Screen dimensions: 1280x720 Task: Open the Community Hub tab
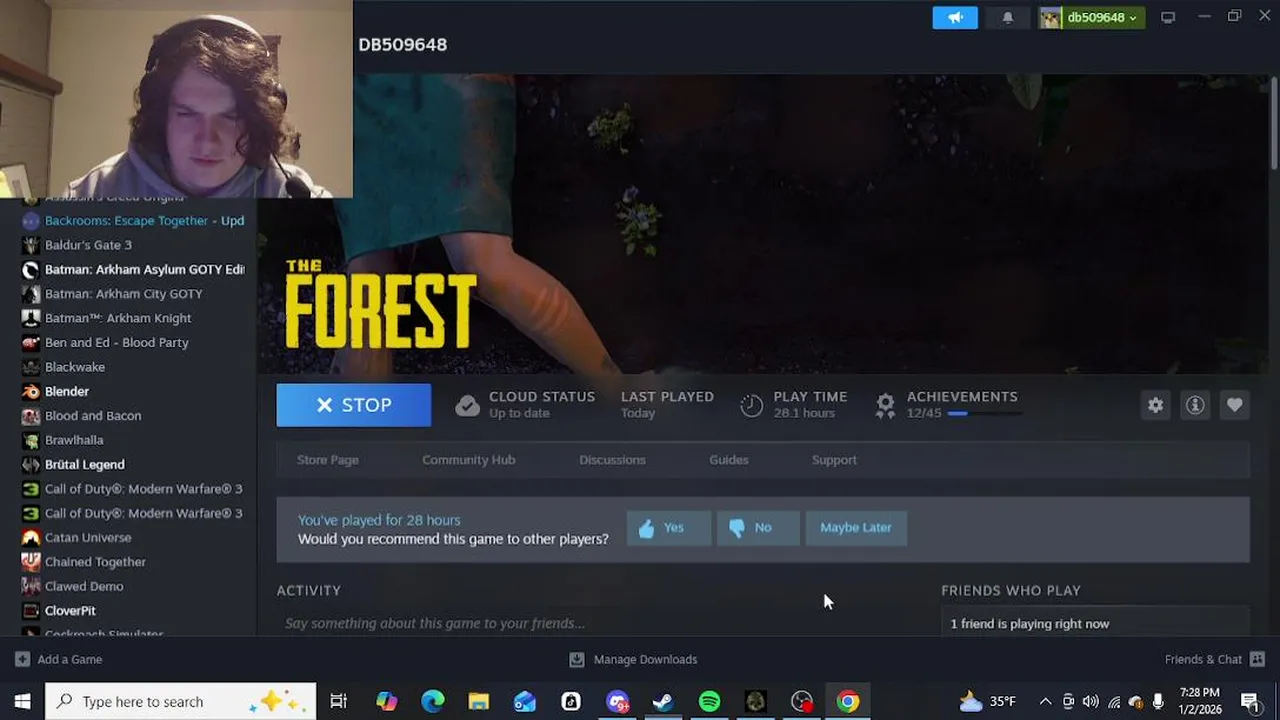tap(469, 460)
